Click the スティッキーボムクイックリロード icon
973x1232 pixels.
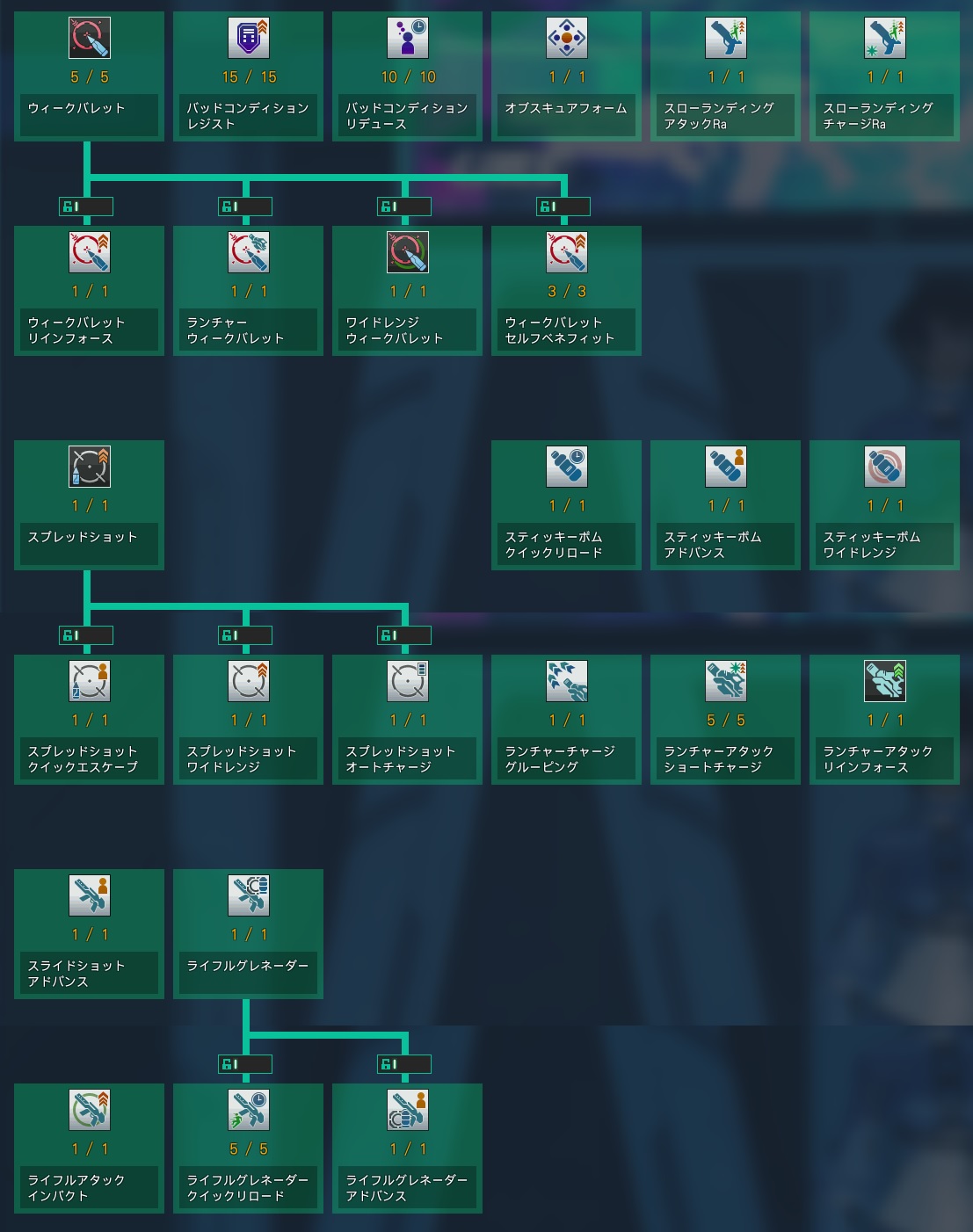tap(566, 467)
